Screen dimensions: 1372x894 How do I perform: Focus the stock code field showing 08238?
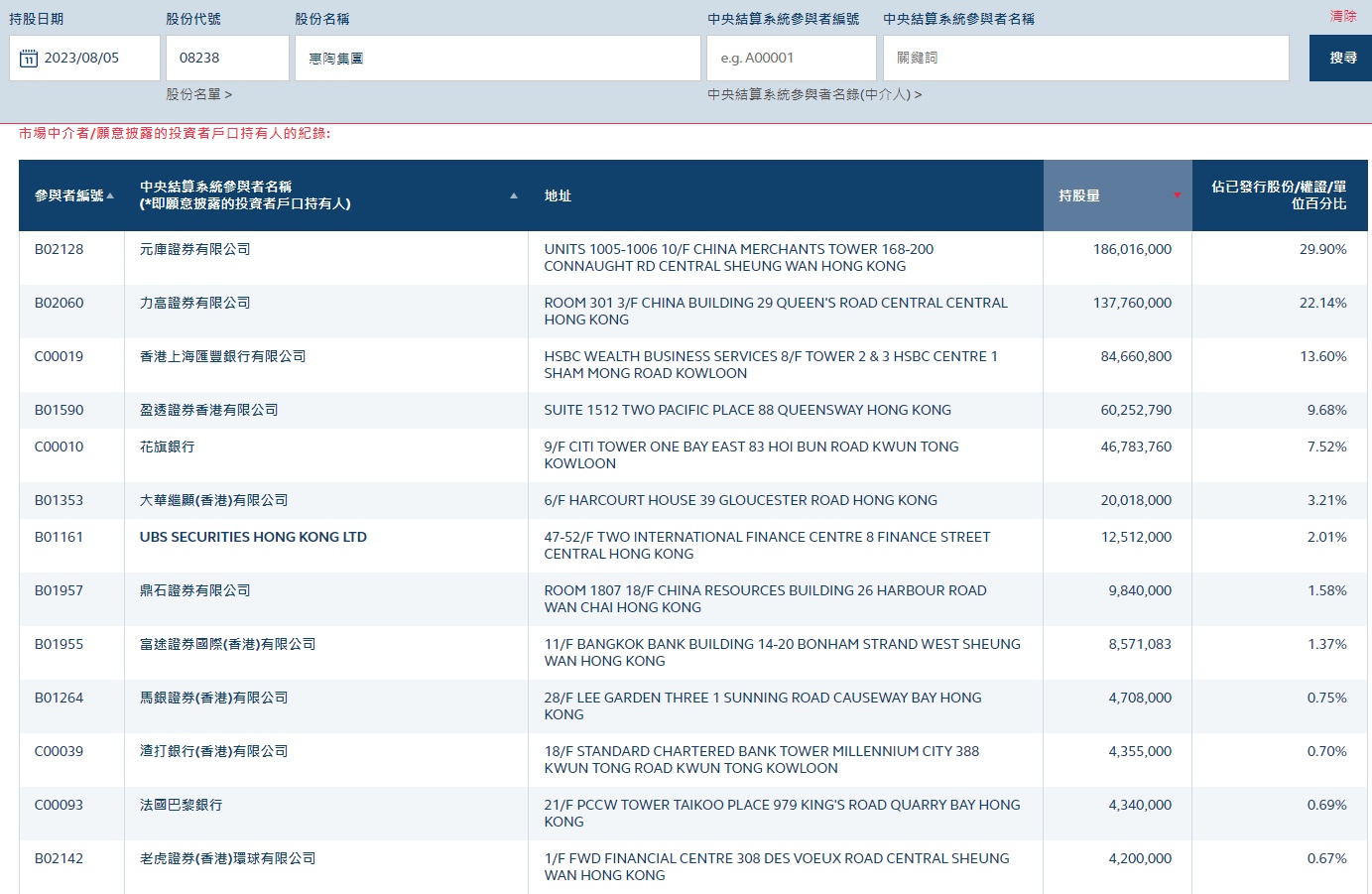click(x=227, y=59)
